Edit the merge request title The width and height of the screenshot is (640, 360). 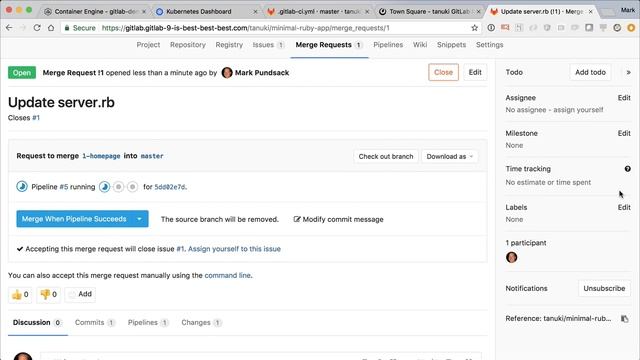pyautogui.click(x=475, y=72)
